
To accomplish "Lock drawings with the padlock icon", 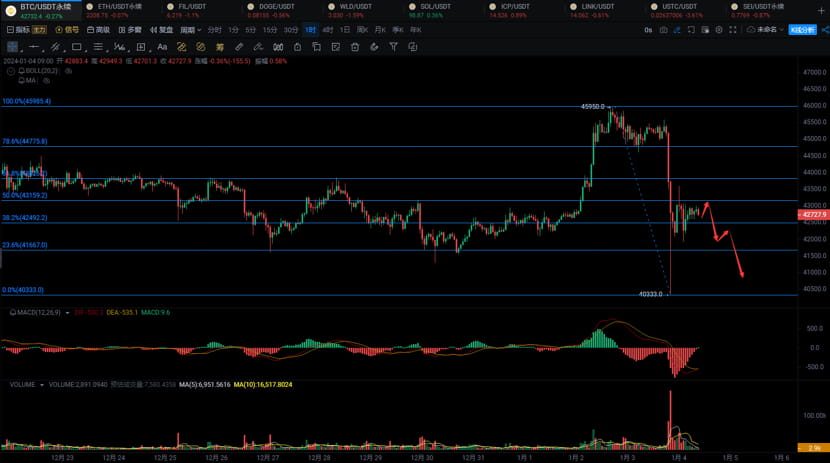I will tap(297, 47).
